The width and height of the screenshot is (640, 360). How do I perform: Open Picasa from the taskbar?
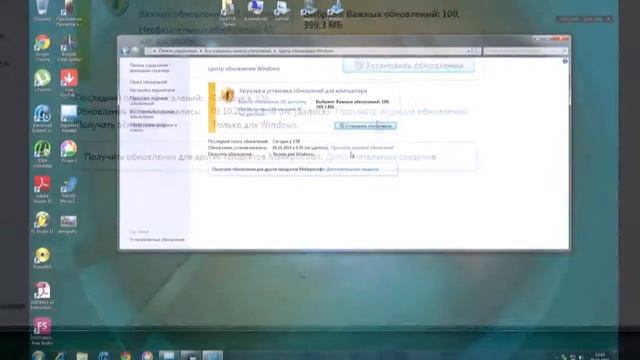pyautogui.click(x=147, y=356)
